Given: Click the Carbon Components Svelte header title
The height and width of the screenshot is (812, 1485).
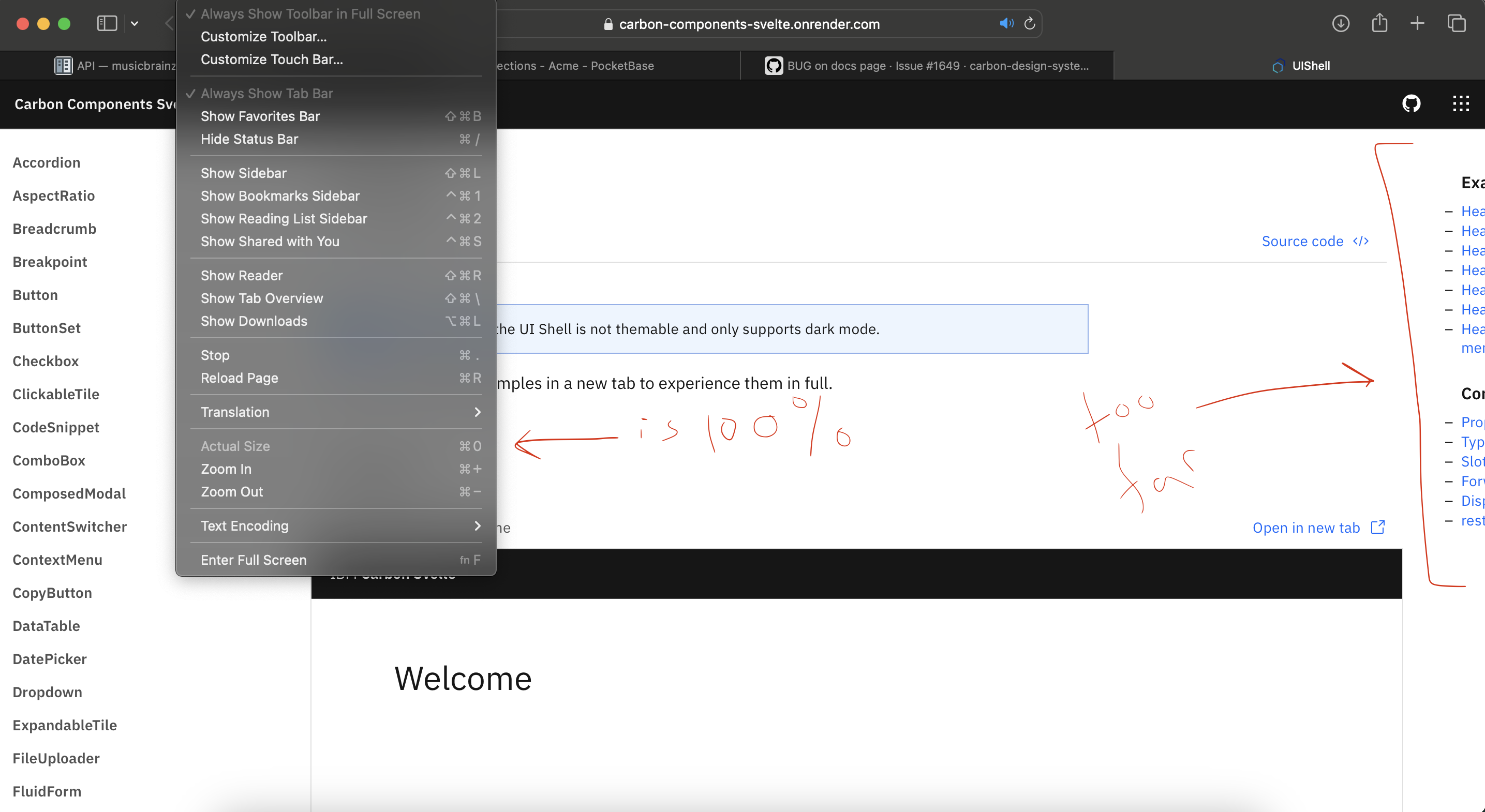Looking at the screenshot, I should tap(95, 104).
